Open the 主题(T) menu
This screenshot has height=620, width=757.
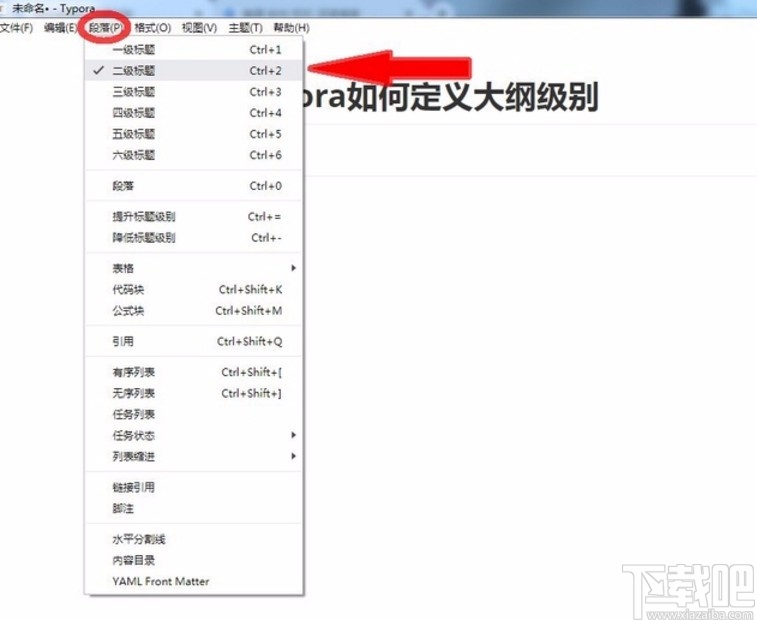(x=245, y=28)
